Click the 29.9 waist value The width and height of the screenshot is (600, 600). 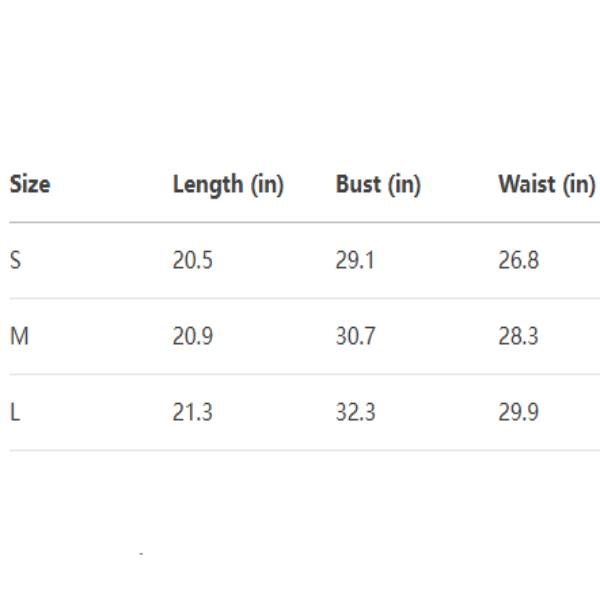(518, 412)
